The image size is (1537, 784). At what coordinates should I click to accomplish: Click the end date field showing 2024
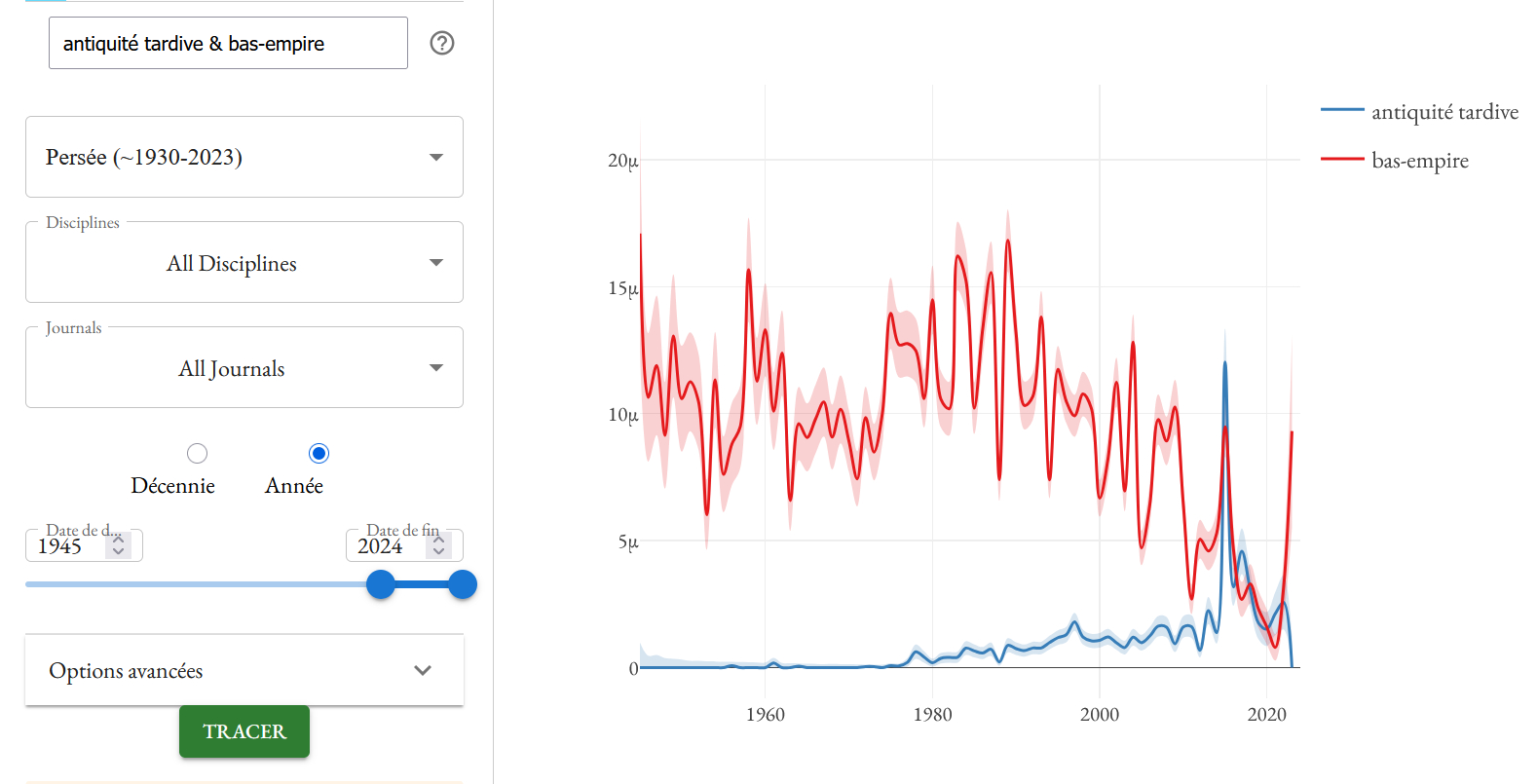pos(383,546)
